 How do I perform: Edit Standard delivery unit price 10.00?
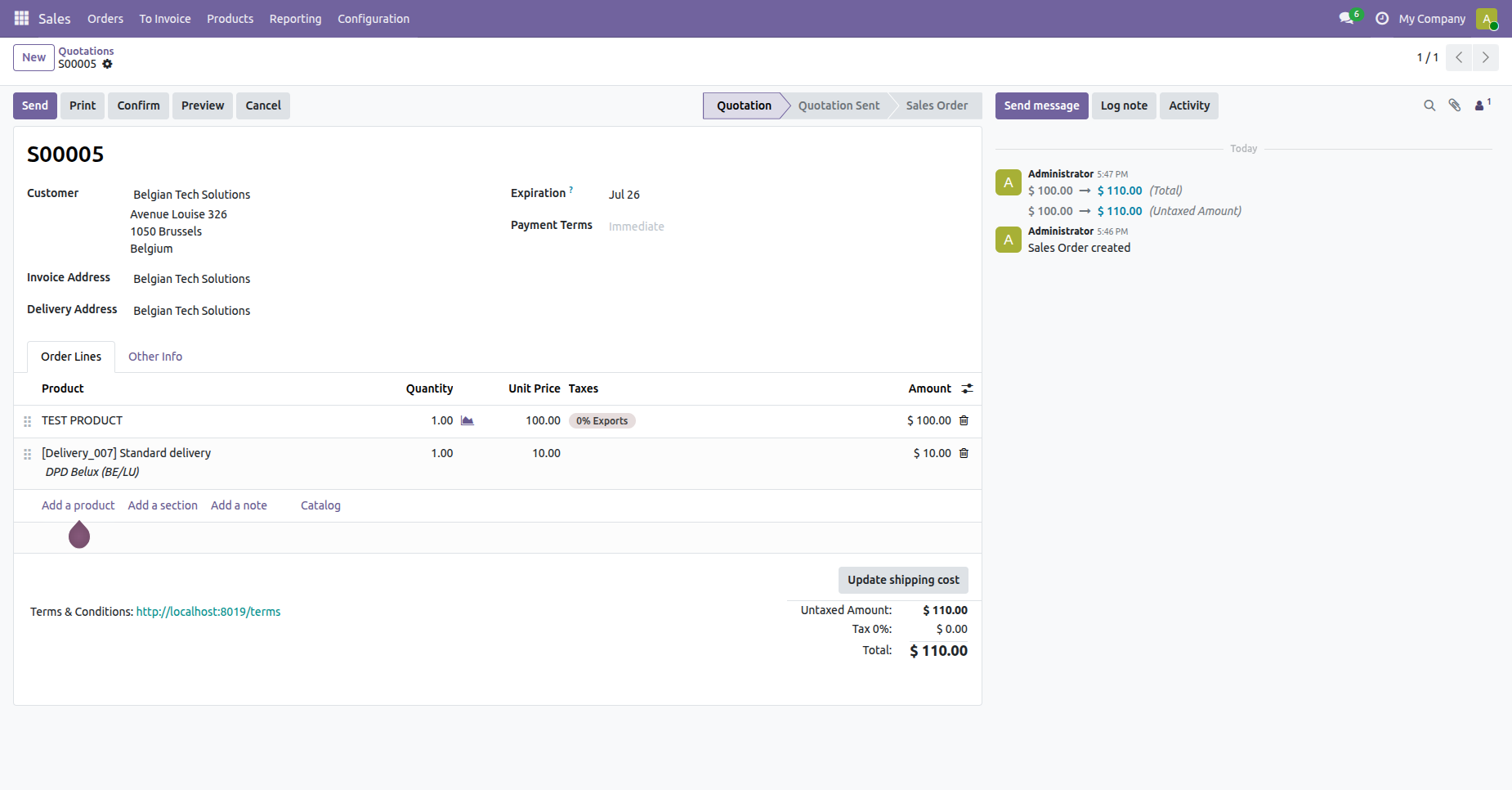tap(546, 453)
